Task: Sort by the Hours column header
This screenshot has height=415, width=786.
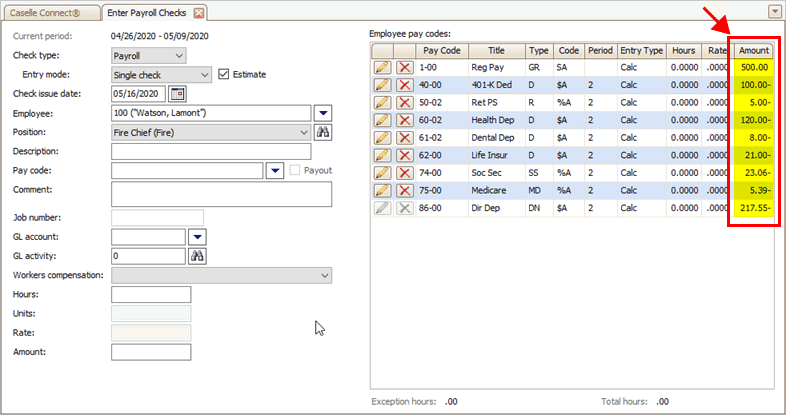Action: click(x=684, y=51)
